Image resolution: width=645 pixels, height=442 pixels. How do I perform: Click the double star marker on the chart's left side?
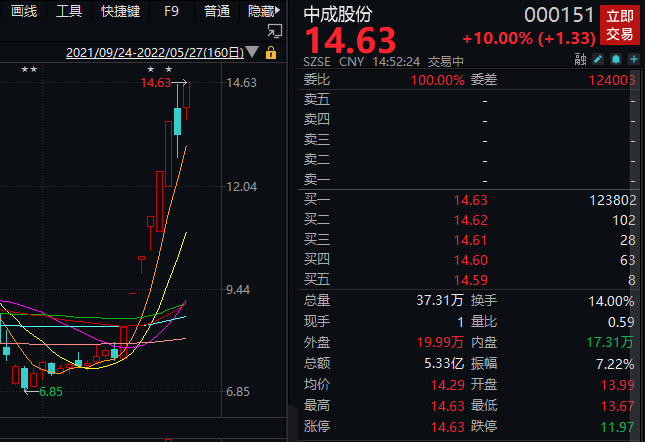tap(29, 69)
